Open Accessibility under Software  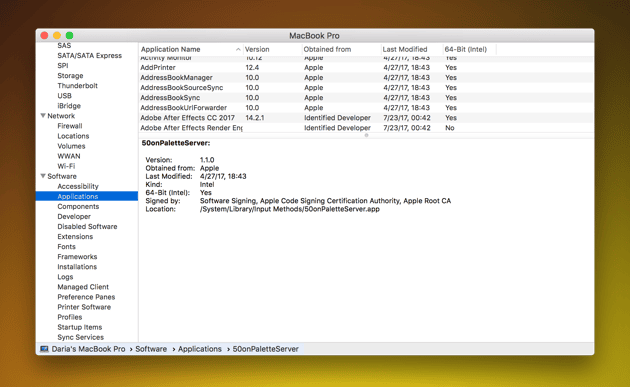(78, 186)
